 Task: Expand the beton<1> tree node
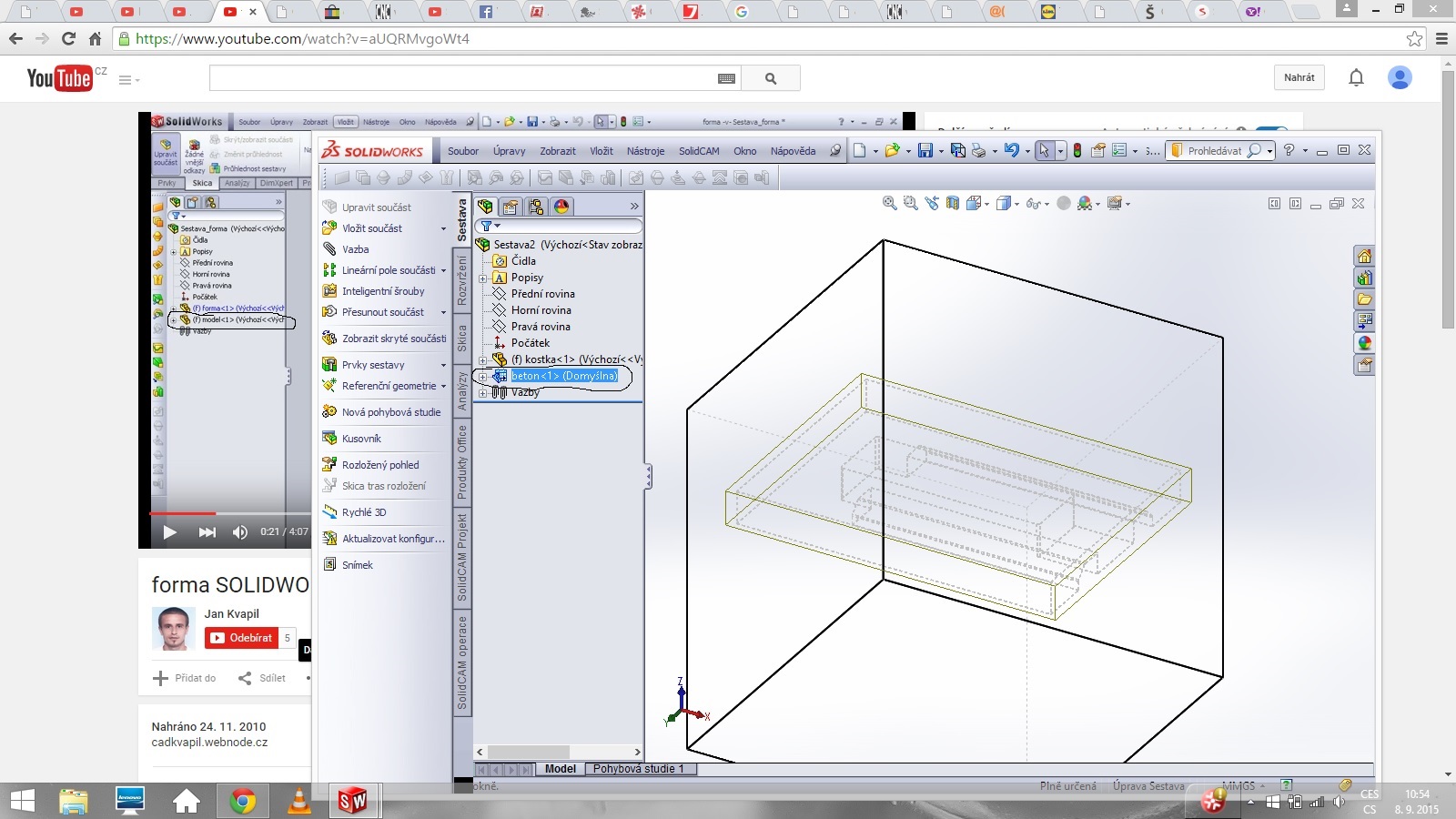point(483,376)
